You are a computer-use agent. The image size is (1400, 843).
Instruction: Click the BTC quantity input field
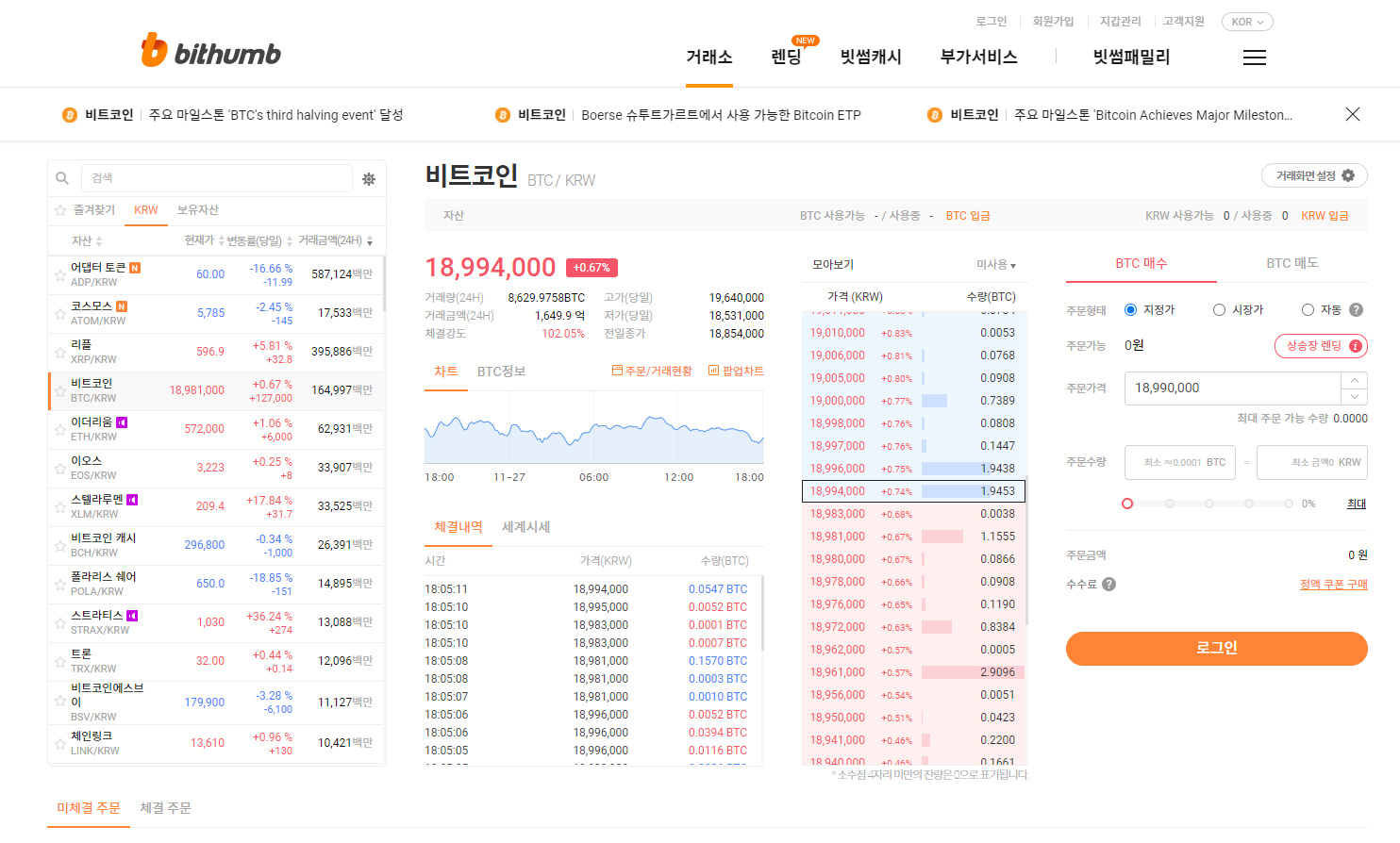[1180, 462]
